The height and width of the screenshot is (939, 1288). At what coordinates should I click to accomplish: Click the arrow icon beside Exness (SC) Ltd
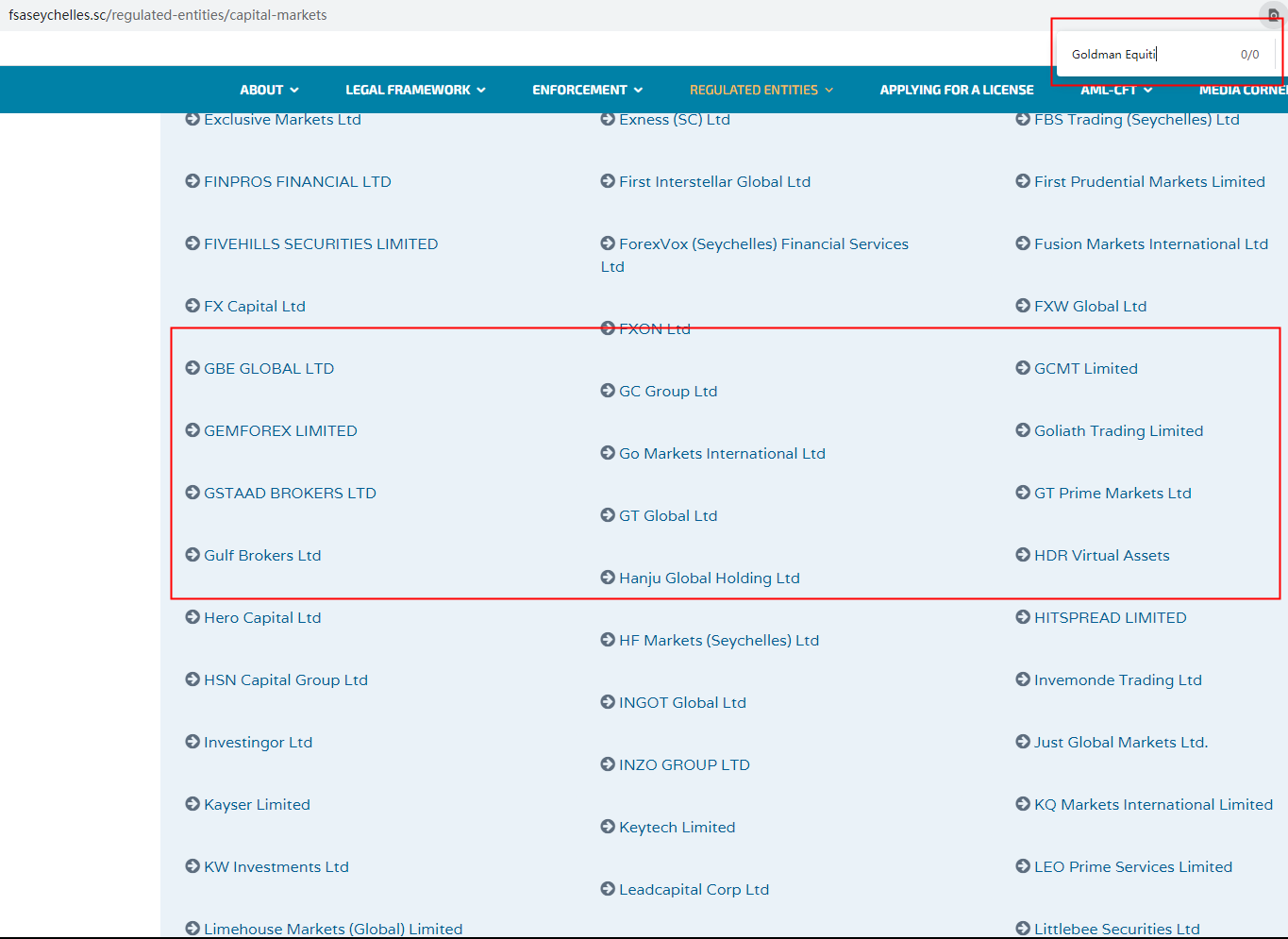click(x=608, y=119)
